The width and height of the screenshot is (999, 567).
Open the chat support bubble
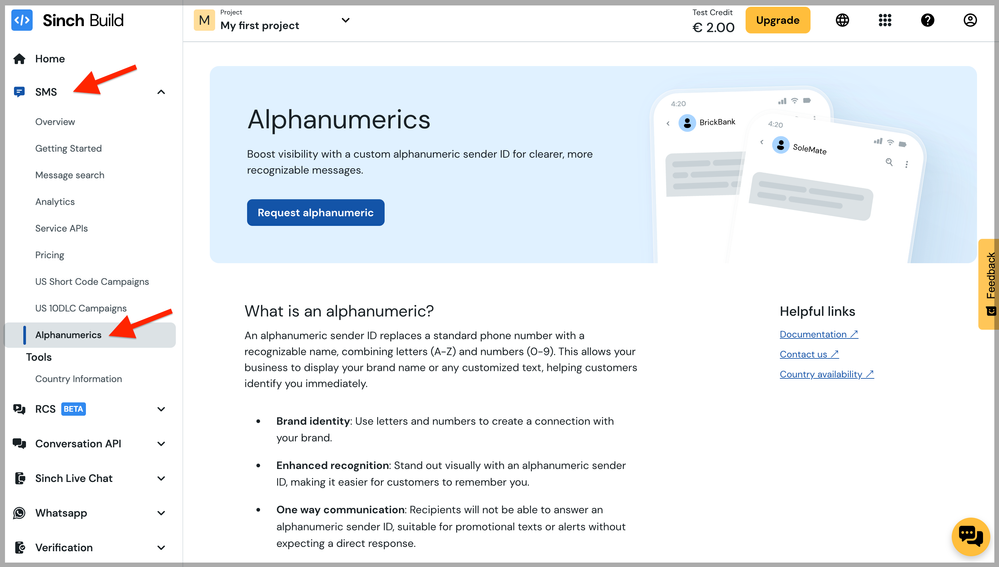[970, 536]
